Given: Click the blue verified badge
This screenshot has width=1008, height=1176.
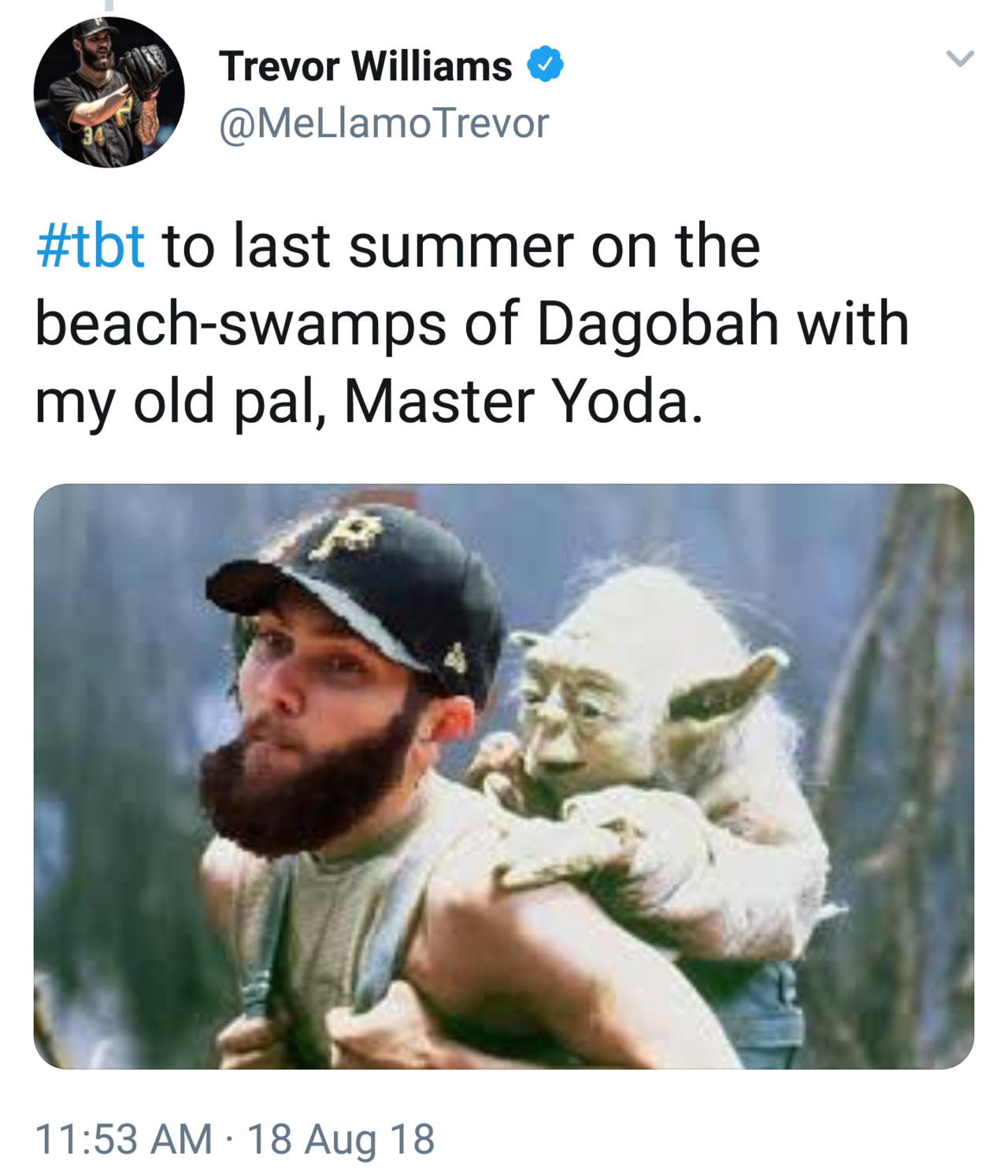Looking at the screenshot, I should click(x=545, y=65).
